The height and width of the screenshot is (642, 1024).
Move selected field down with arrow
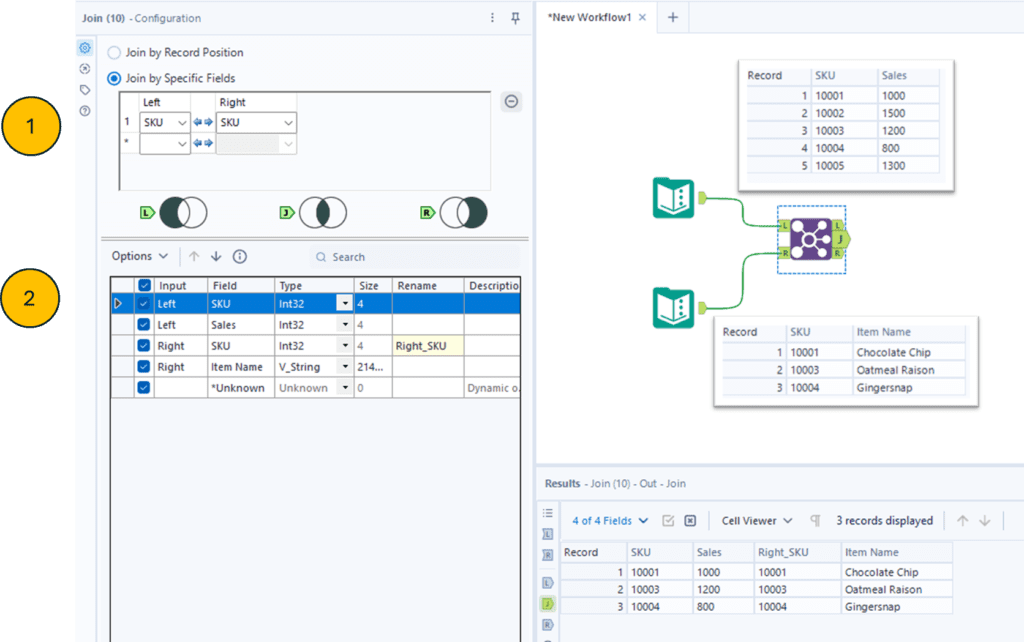[x=216, y=257]
